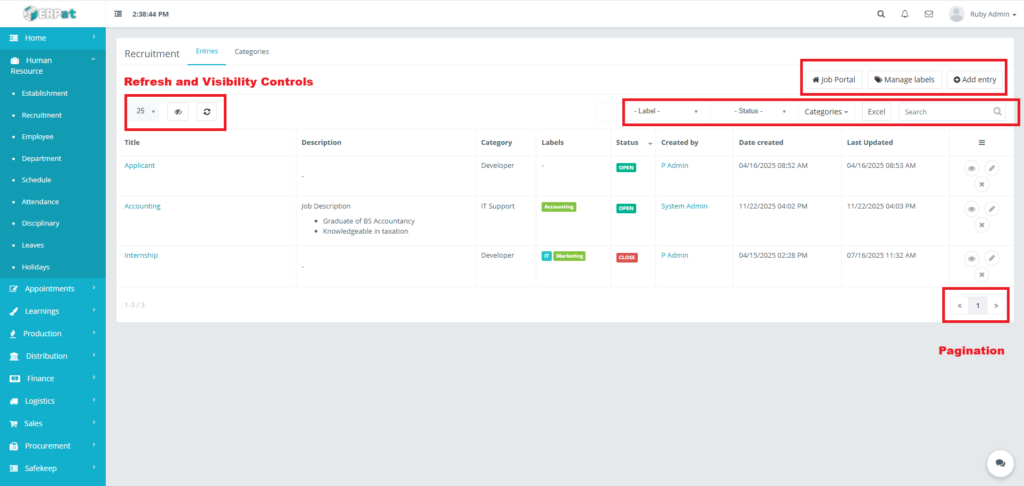Open the chat bubble icon at bottom right

(999, 462)
